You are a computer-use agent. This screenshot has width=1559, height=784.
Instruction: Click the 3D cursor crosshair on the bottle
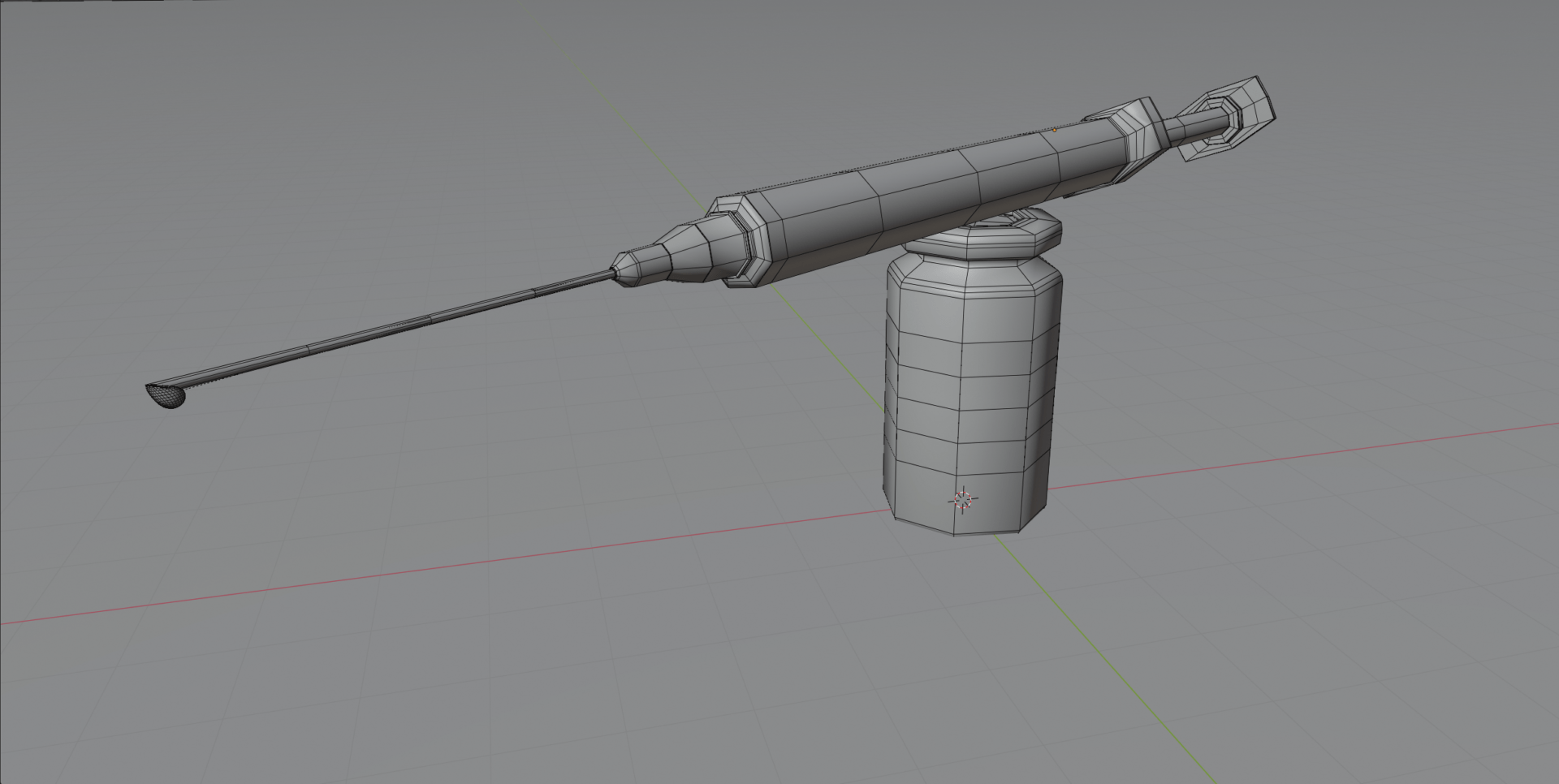(963, 500)
